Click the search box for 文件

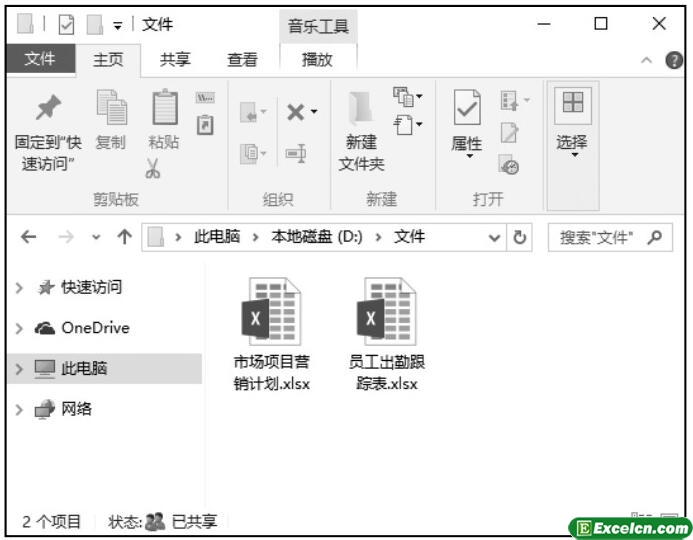click(610, 238)
